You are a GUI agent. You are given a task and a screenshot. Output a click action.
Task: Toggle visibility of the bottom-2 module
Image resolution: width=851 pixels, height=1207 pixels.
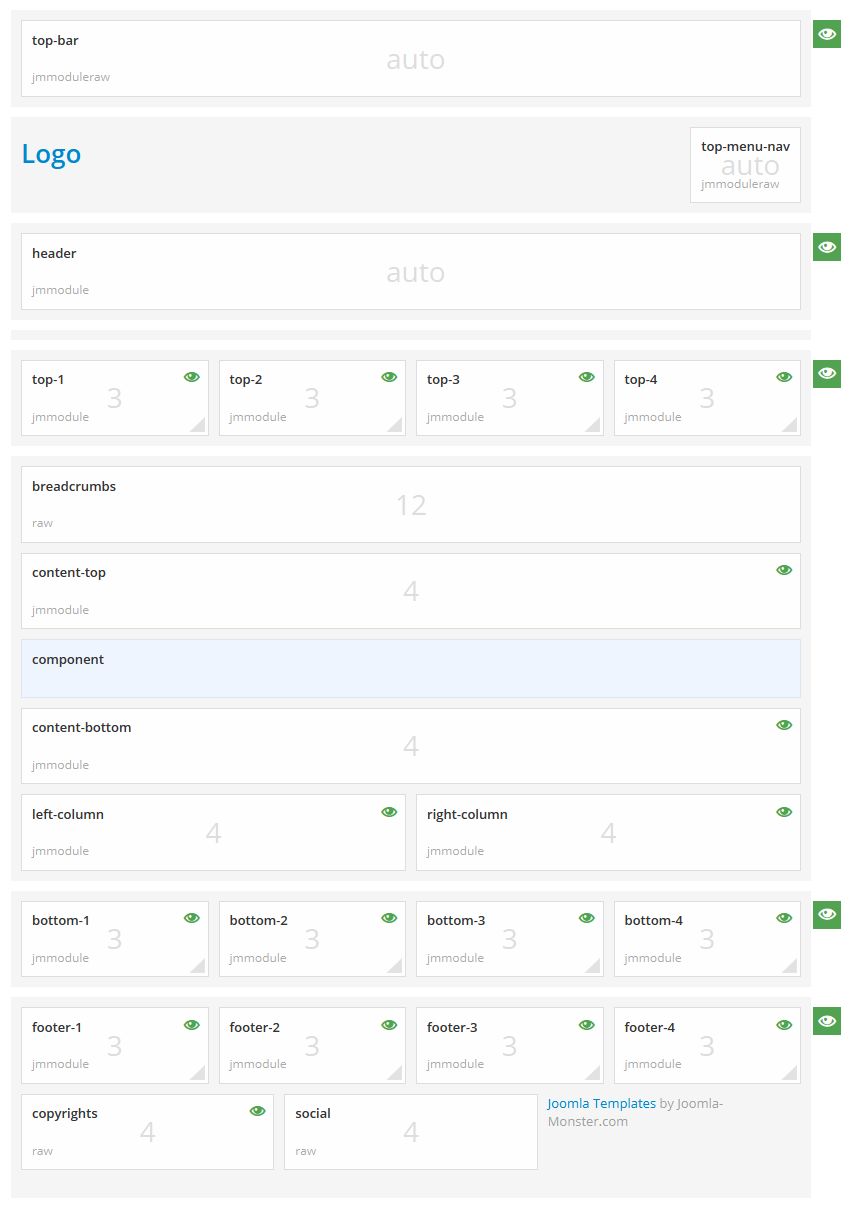[x=389, y=917]
